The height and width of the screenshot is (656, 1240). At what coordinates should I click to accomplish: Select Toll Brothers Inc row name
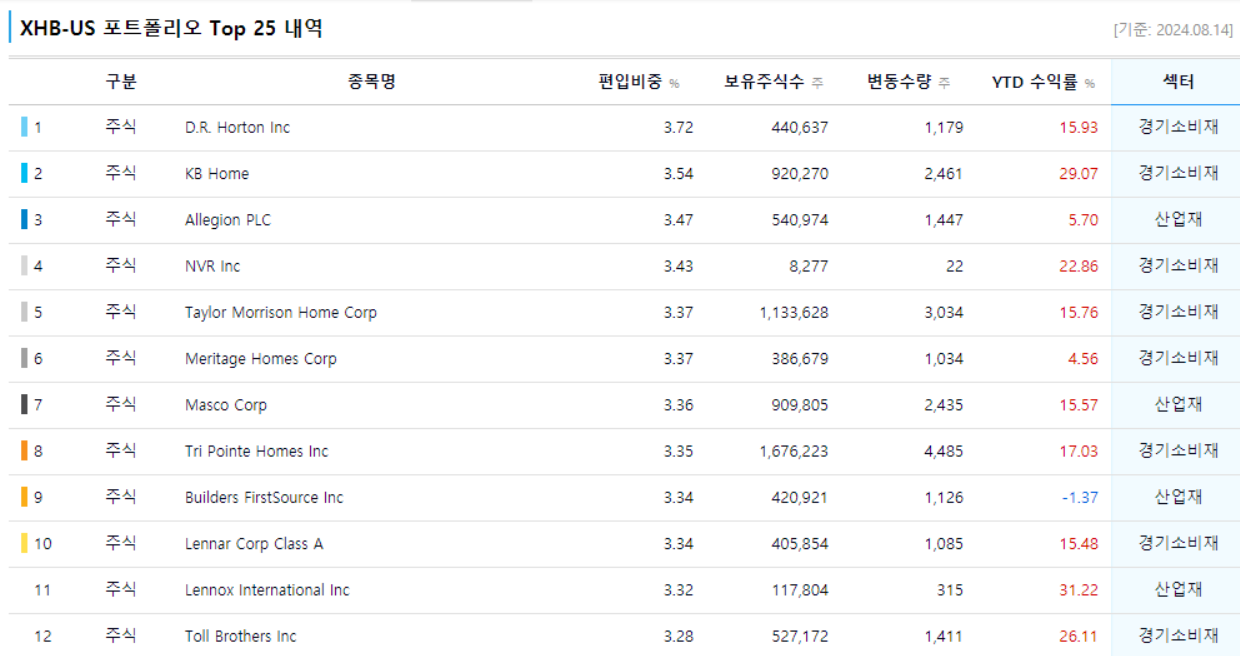pyautogui.click(x=241, y=636)
